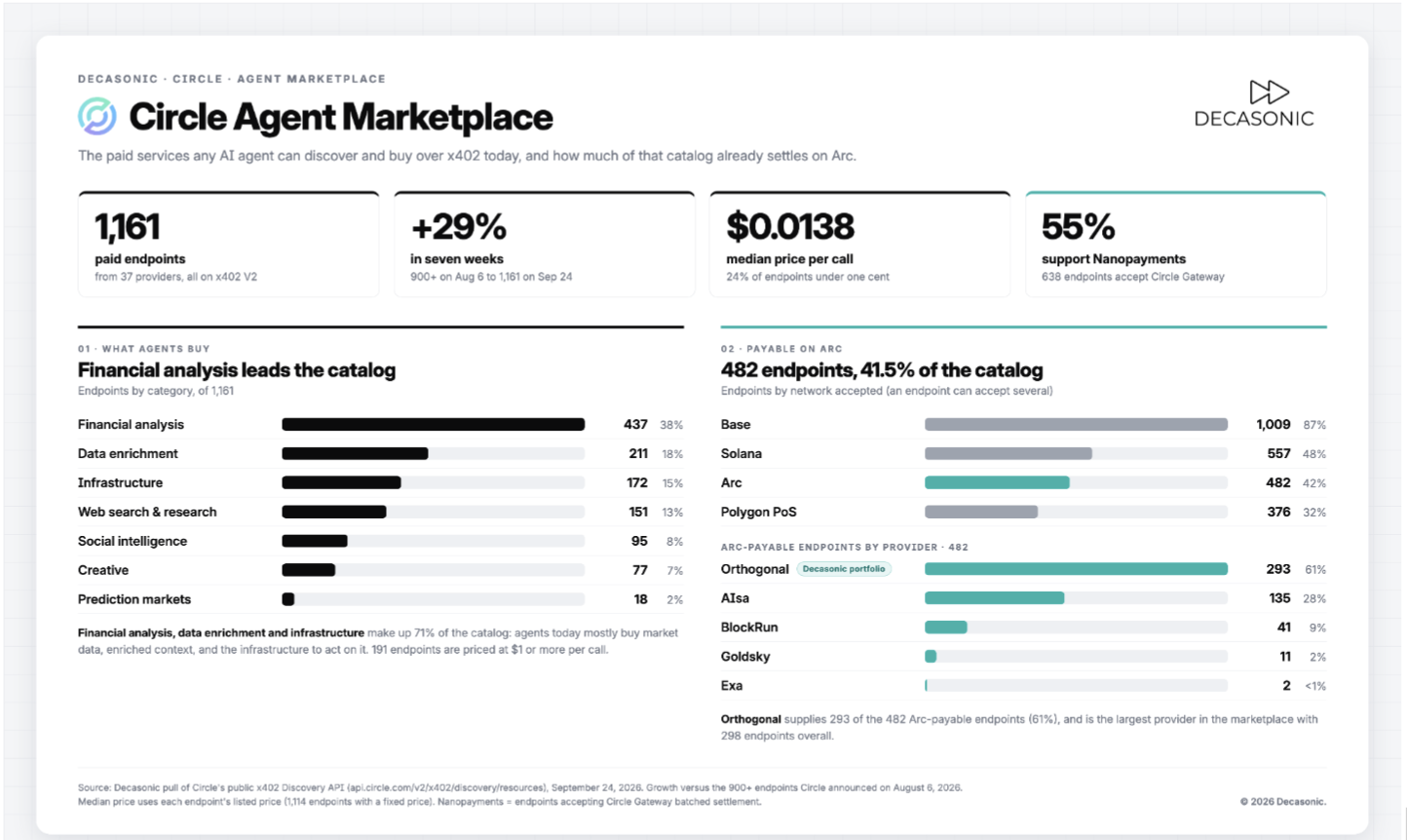Click the "557" value in the Solana row
Viewport: 1407px width, 840px height.
1278,454
